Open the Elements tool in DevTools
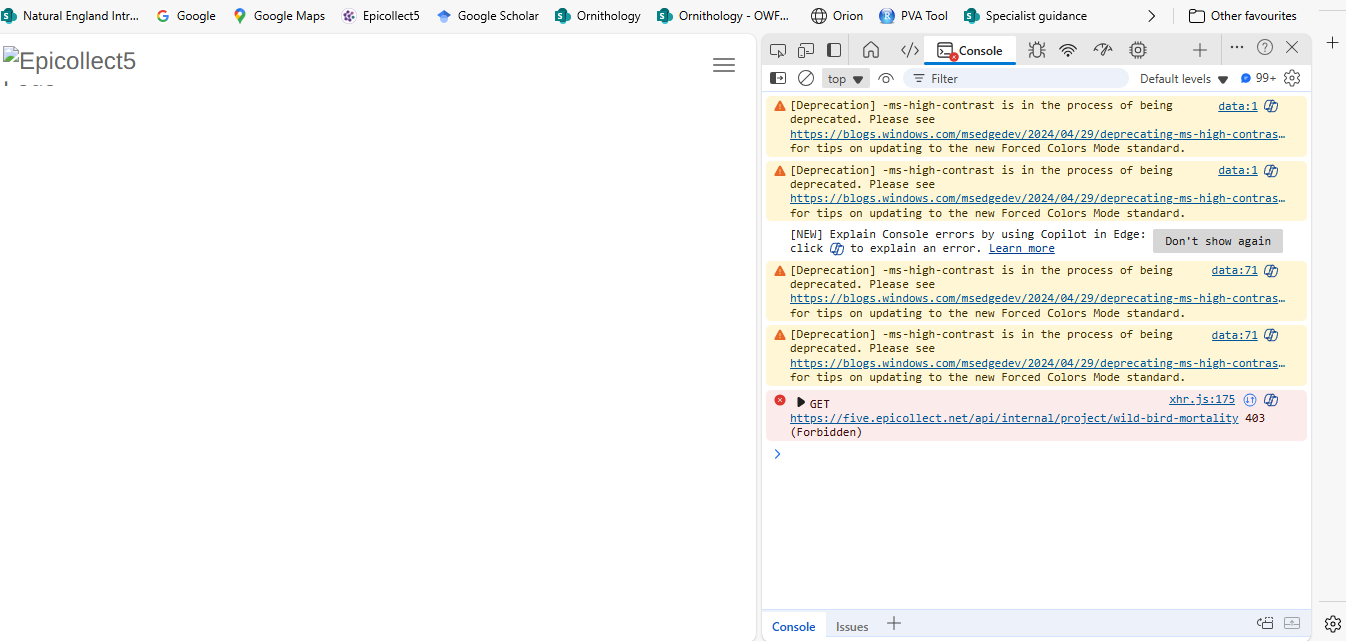The height and width of the screenshot is (641, 1346). (x=909, y=50)
